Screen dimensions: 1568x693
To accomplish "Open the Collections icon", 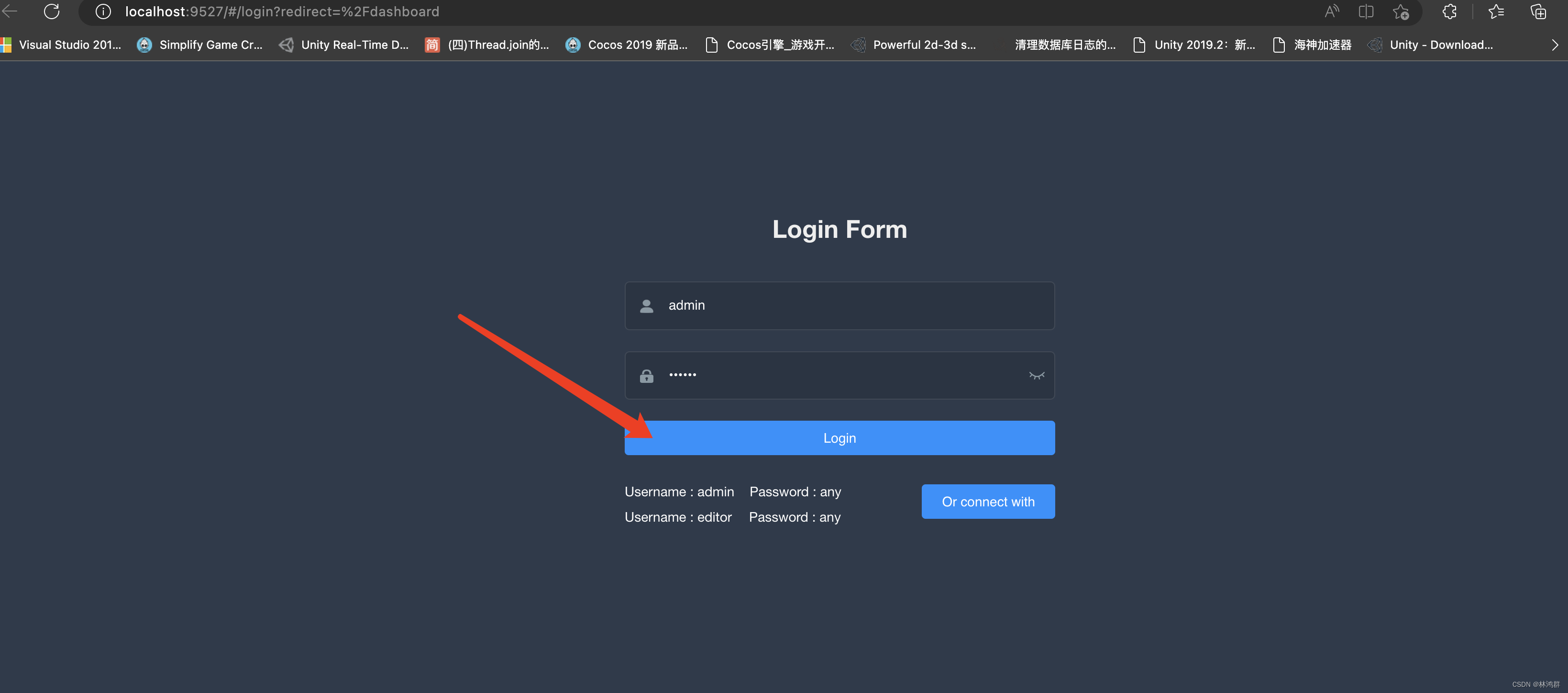I will tap(1538, 11).
